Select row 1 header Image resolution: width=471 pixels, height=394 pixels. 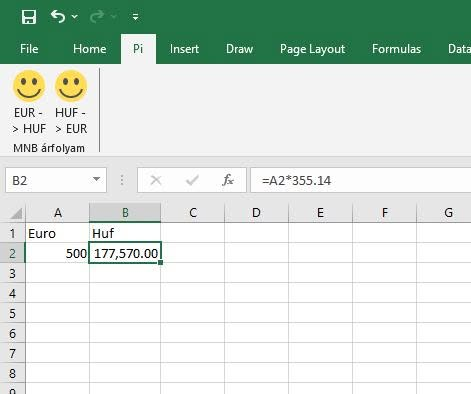pos(12,233)
